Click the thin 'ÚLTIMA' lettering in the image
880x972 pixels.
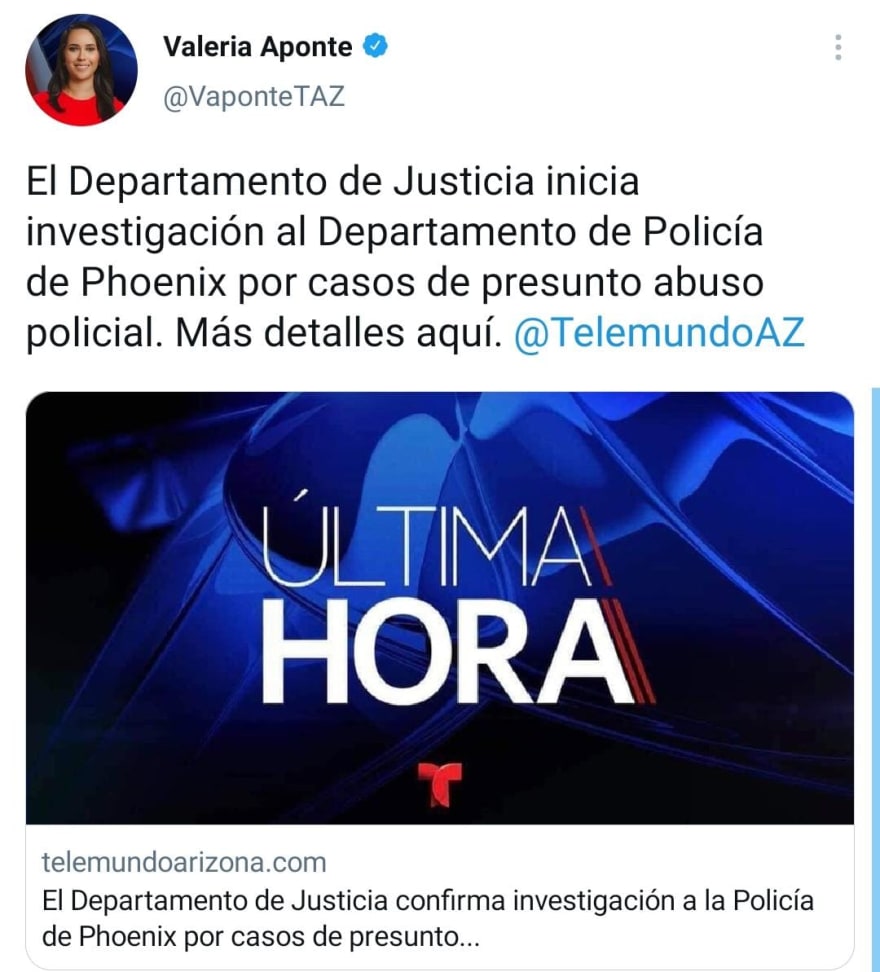point(426,541)
